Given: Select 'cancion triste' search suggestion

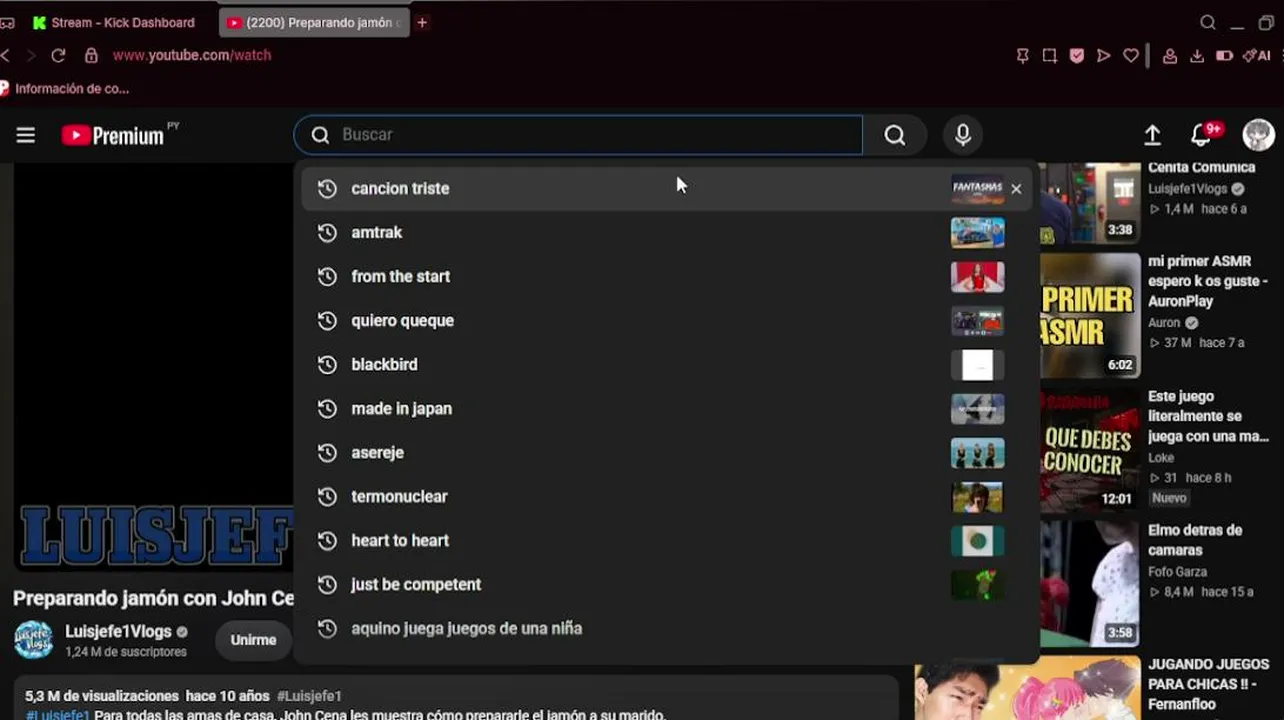Looking at the screenshot, I should (x=667, y=189).
